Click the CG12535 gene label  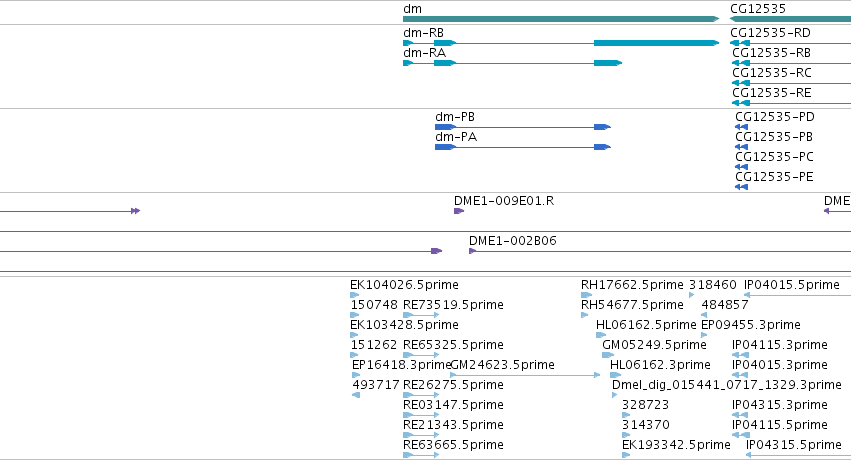coord(758,8)
